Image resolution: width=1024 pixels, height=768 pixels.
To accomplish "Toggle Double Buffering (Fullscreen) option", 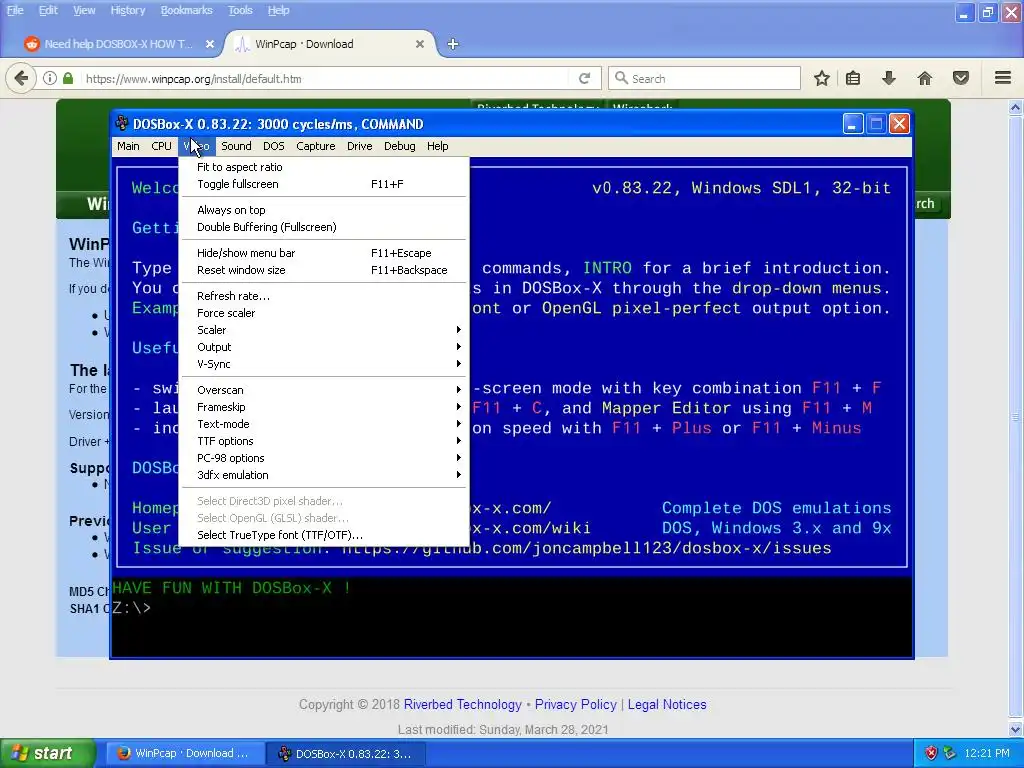I will click(x=324, y=227).
